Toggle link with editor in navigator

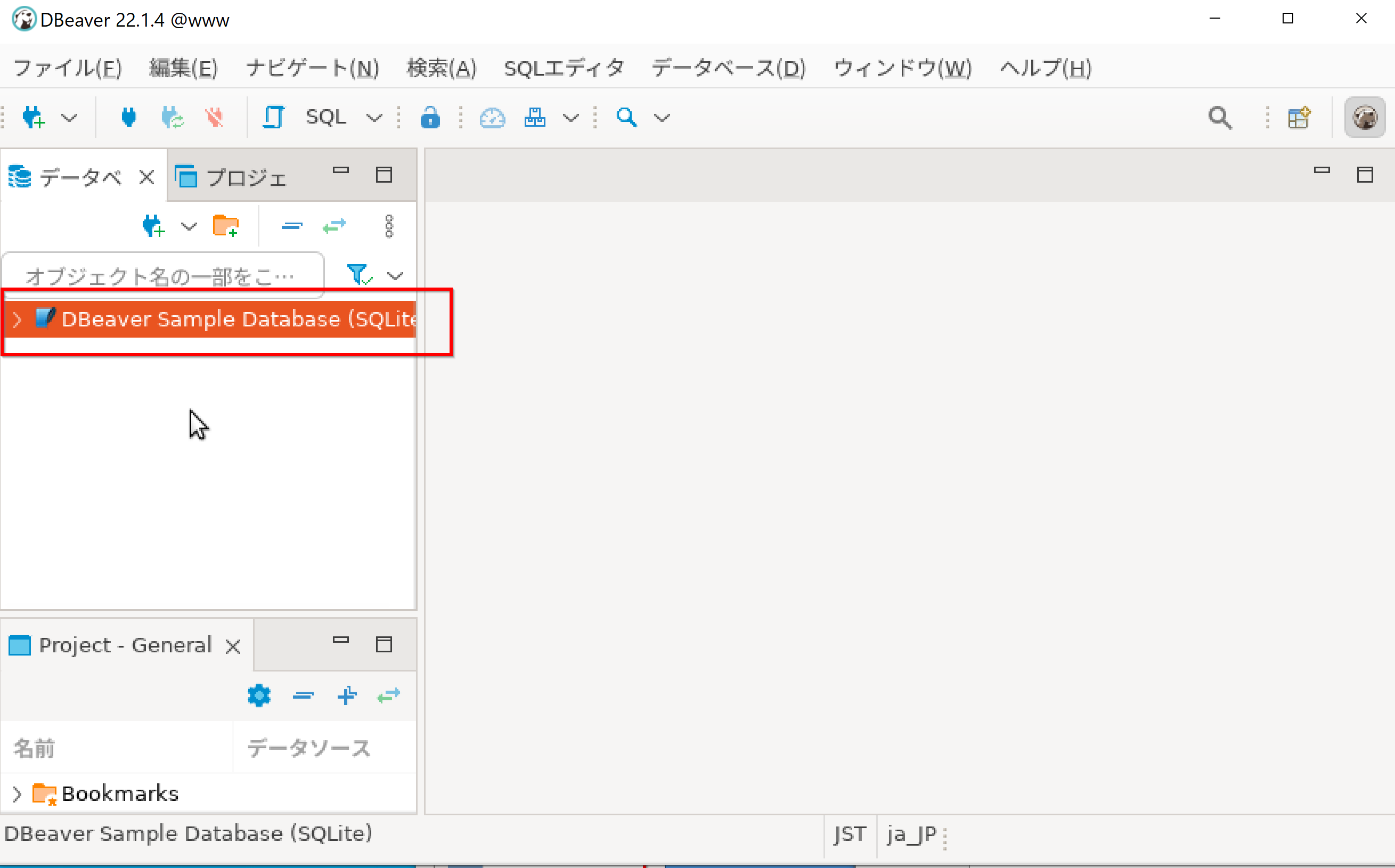point(334,226)
